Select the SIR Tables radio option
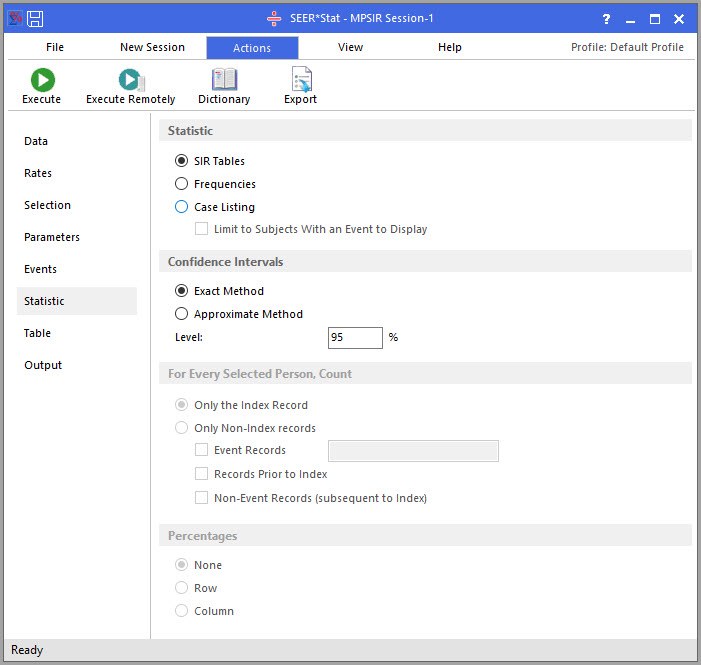Image resolution: width=701 pixels, height=665 pixels. coord(181,161)
